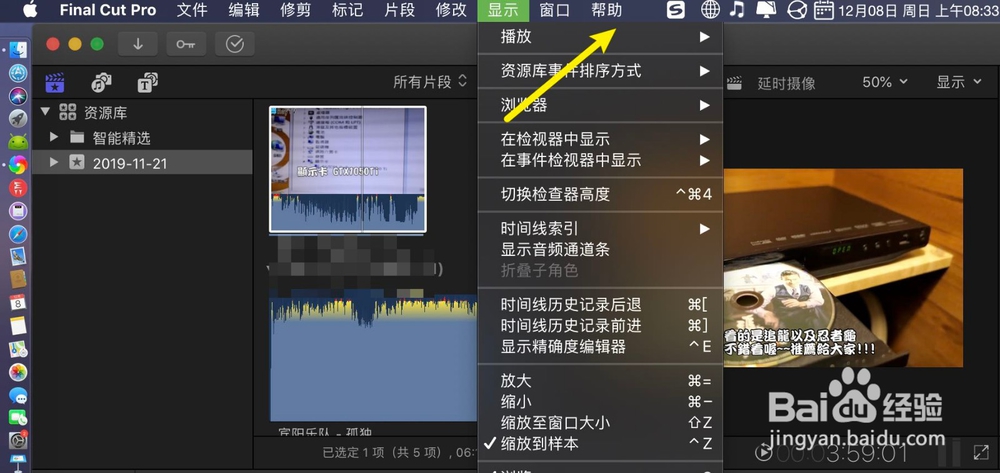Open the Apple menu

click(x=30, y=10)
